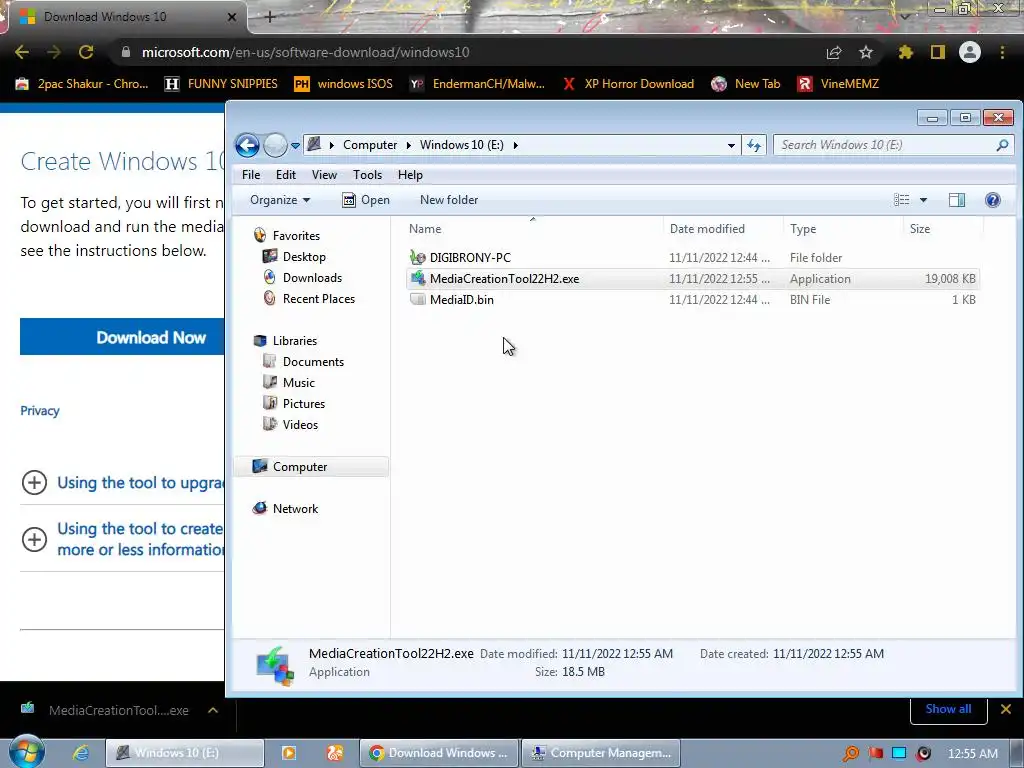The image size is (1024, 768).
Task: Open the Edit menu in Explorer
Action: [x=285, y=174]
